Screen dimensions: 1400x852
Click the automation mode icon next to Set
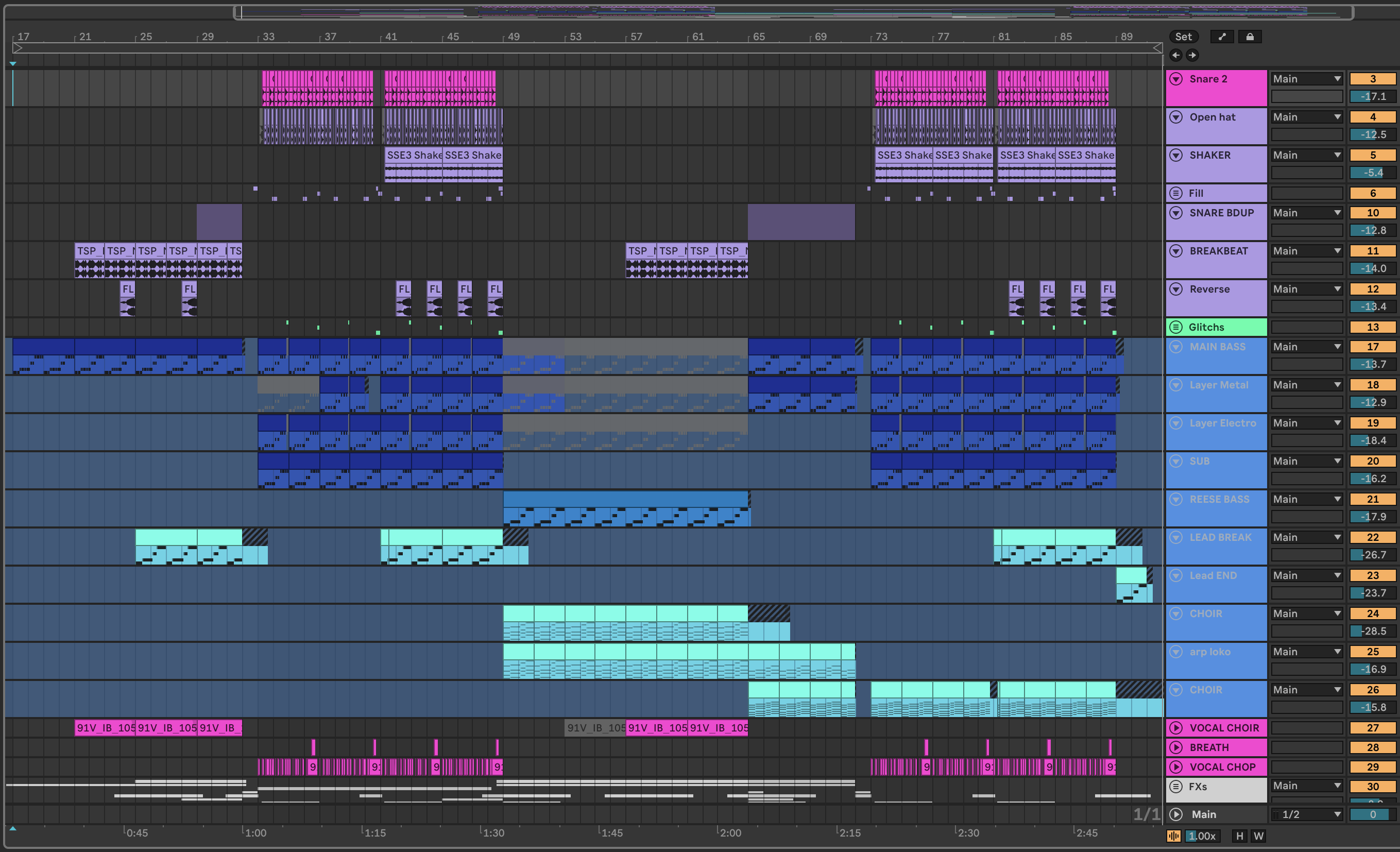[x=1222, y=37]
